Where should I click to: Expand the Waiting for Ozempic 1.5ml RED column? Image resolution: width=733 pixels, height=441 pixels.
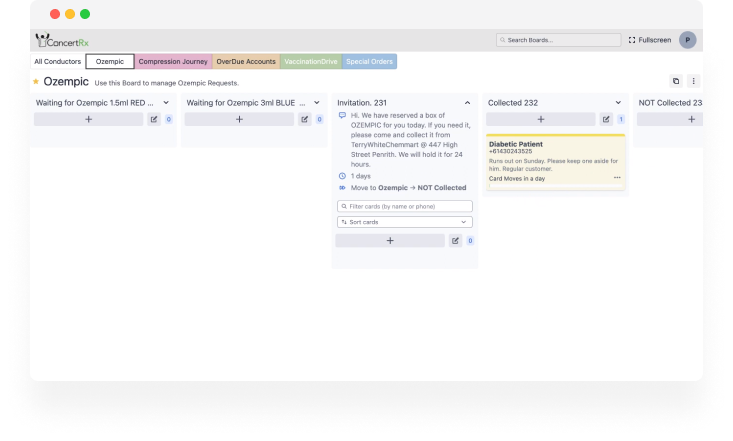pyautogui.click(x=166, y=102)
